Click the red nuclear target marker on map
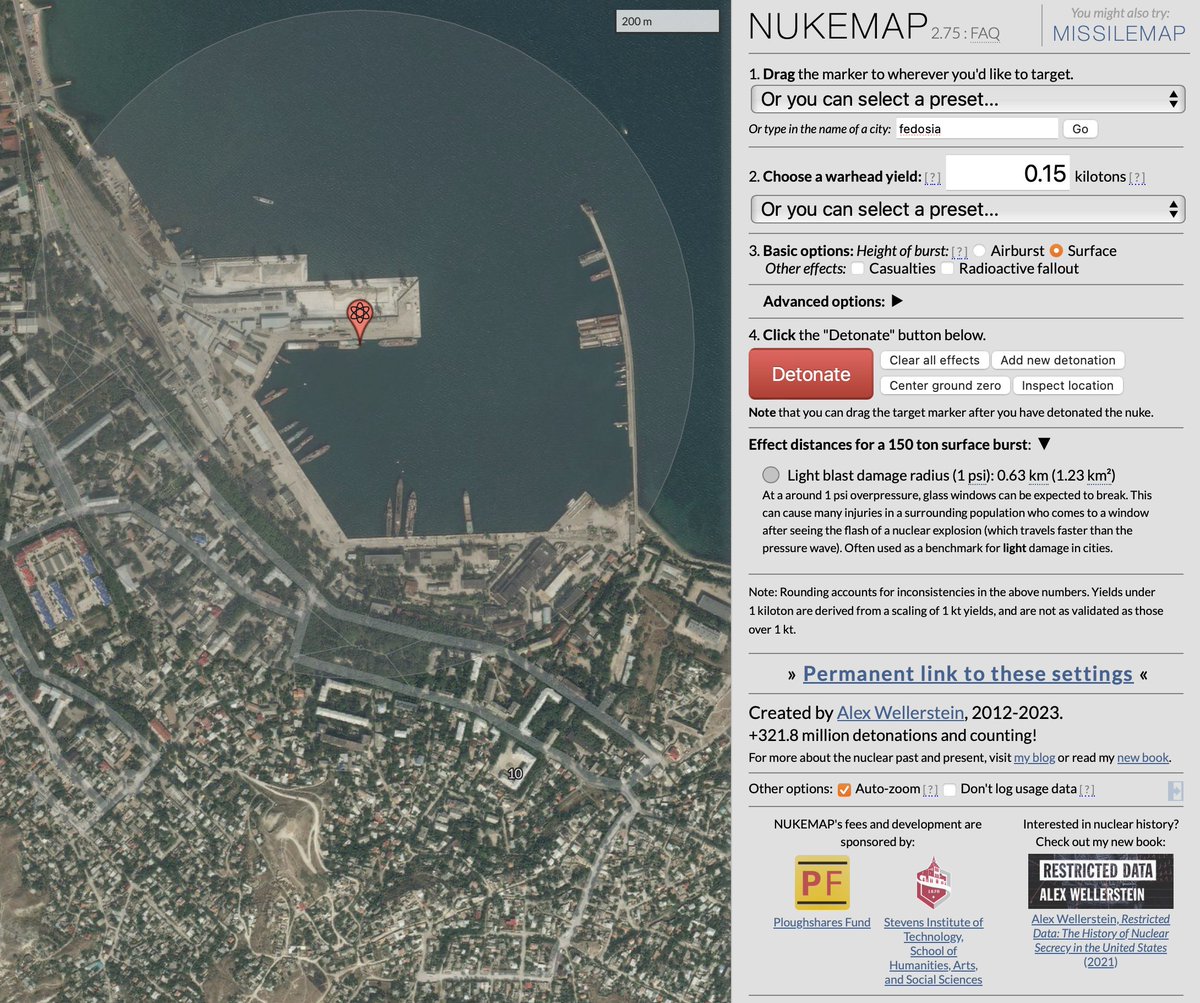The height and width of the screenshot is (1003, 1200). click(x=360, y=320)
